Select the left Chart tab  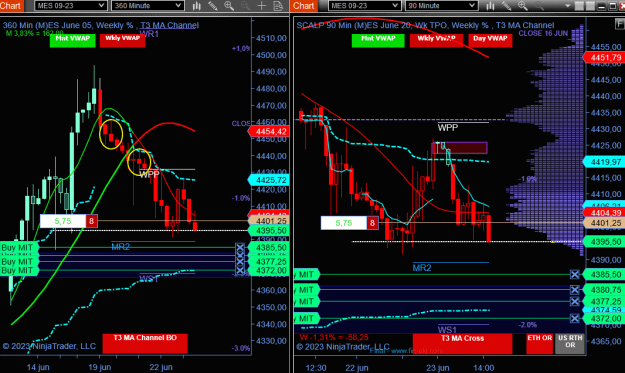click(12, 6)
